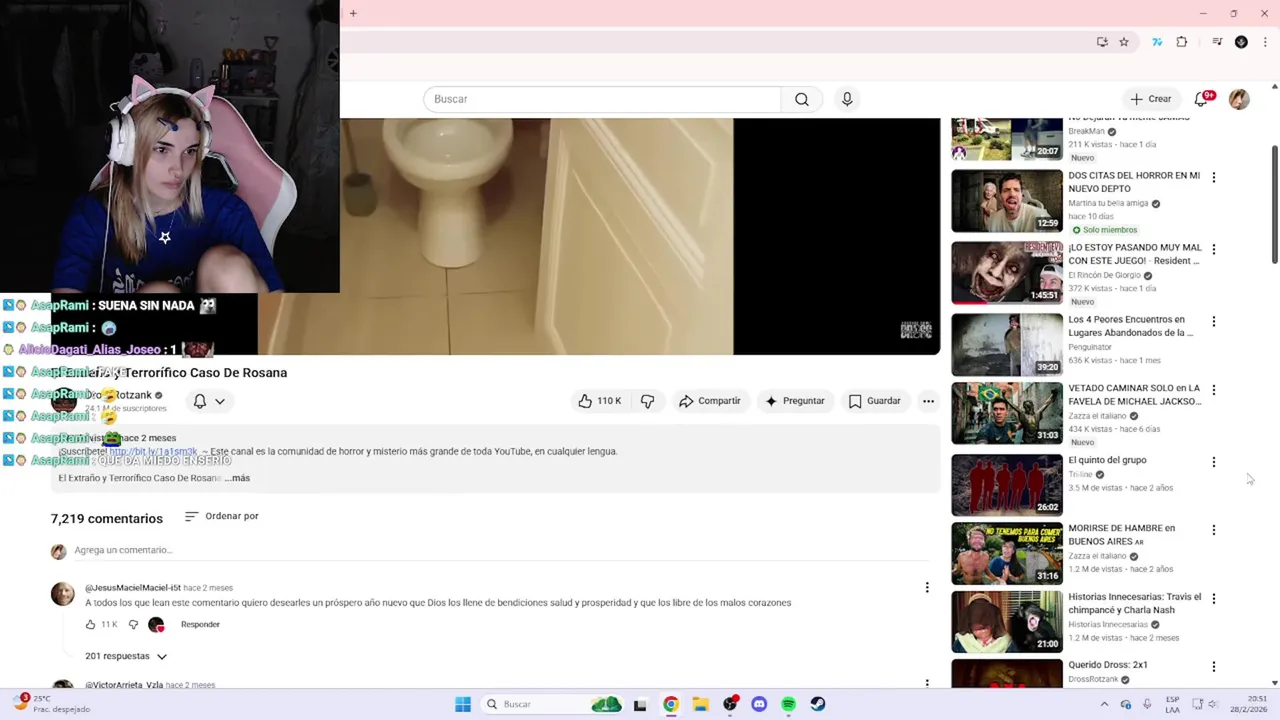Click the Chrome profile avatar in toolbar
1280x720 pixels.
1241,42
